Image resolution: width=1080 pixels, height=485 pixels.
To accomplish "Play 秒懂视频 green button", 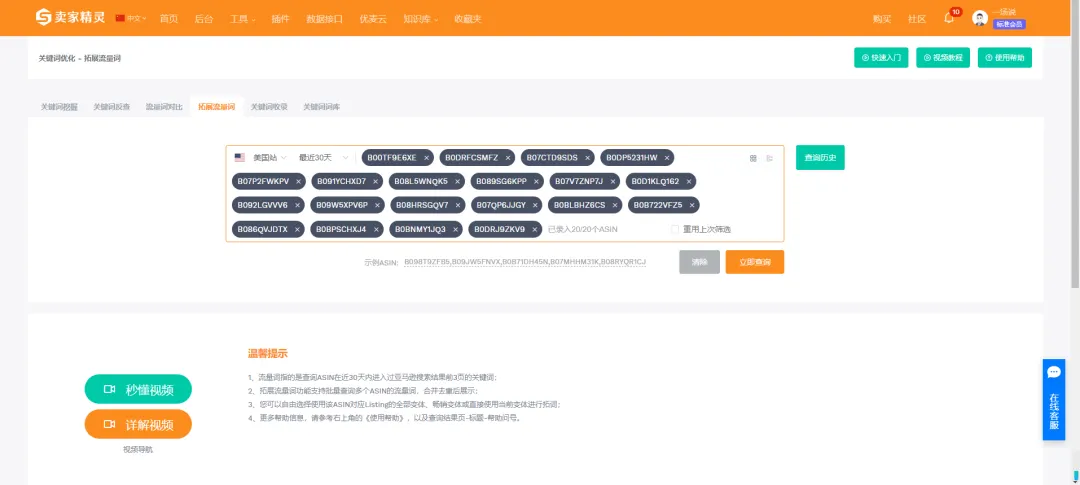I will pos(138,389).
